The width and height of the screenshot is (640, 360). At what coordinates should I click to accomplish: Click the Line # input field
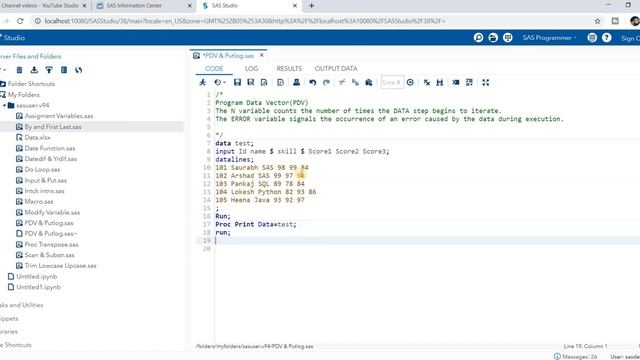(x=392, y=82)
